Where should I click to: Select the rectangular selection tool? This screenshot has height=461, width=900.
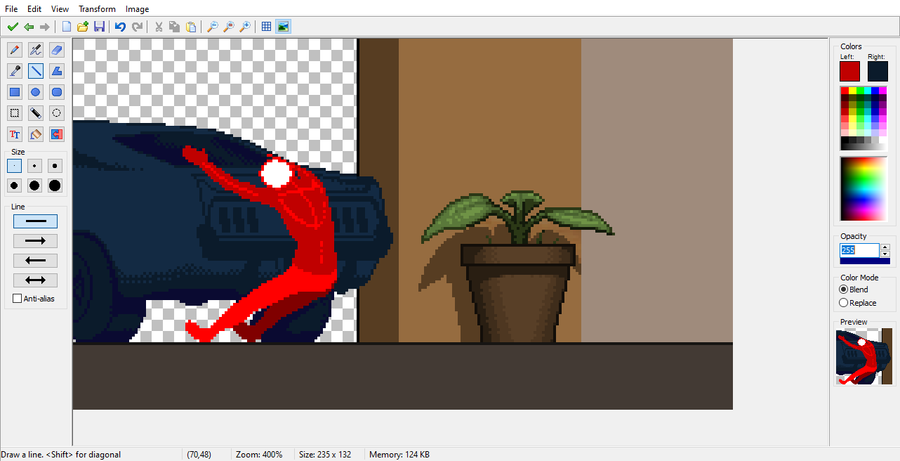[15, 113]
